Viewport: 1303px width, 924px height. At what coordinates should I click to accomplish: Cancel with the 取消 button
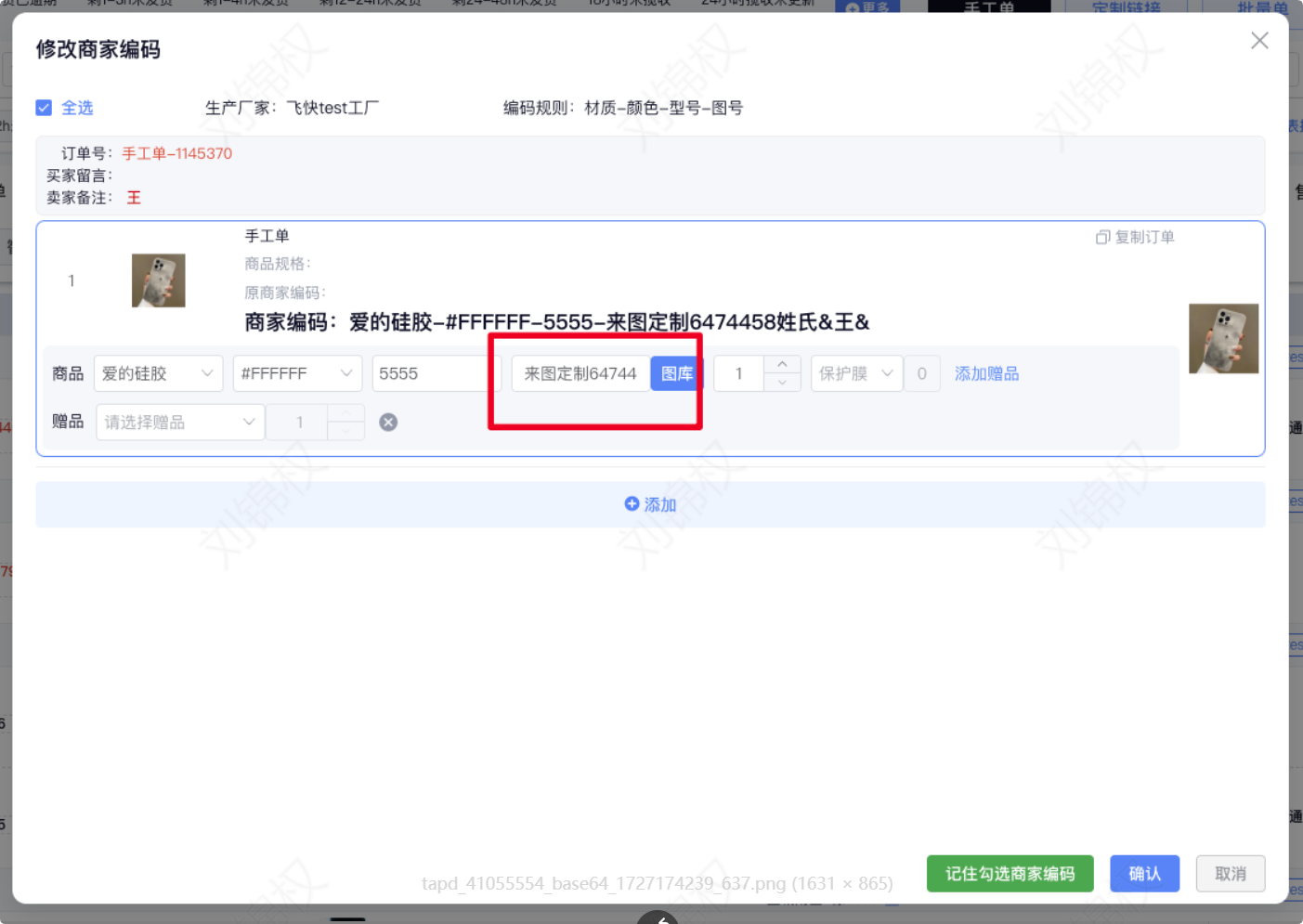(x=1230, y=874)
